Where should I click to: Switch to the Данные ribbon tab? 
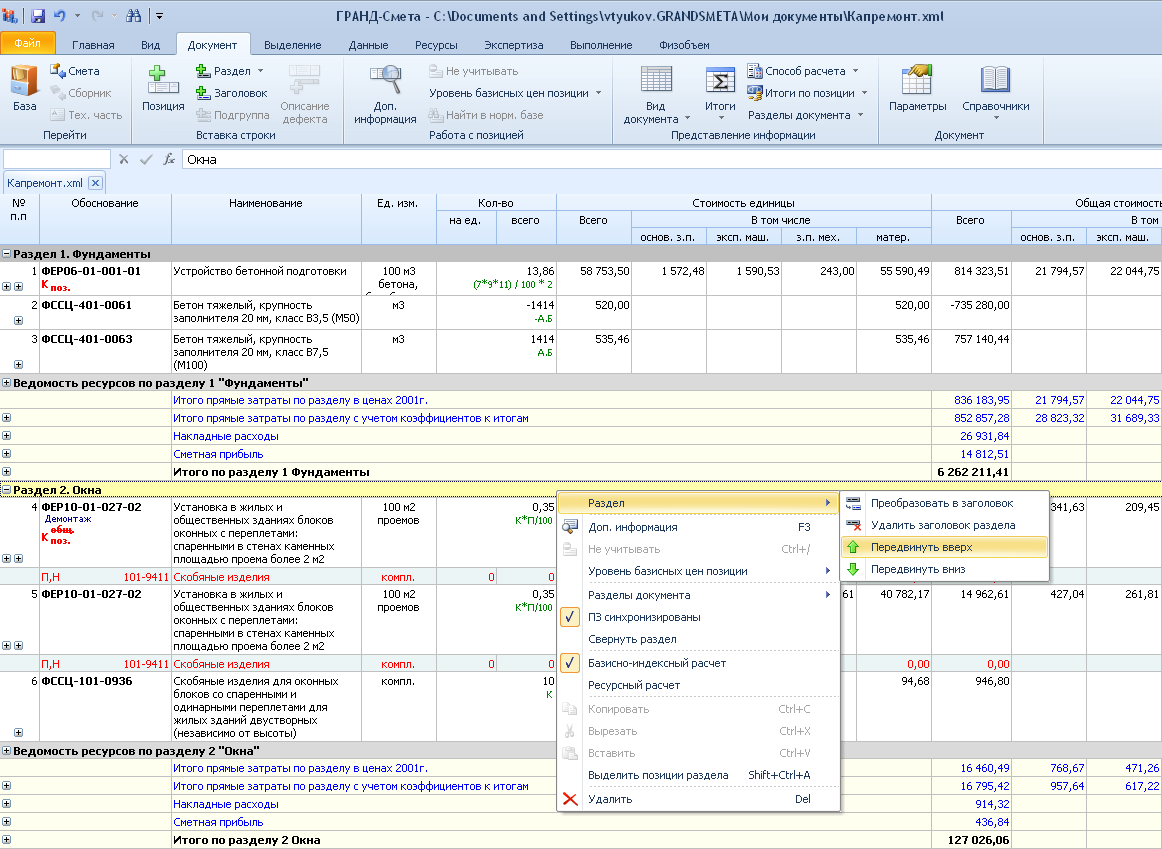pos(368,45)
